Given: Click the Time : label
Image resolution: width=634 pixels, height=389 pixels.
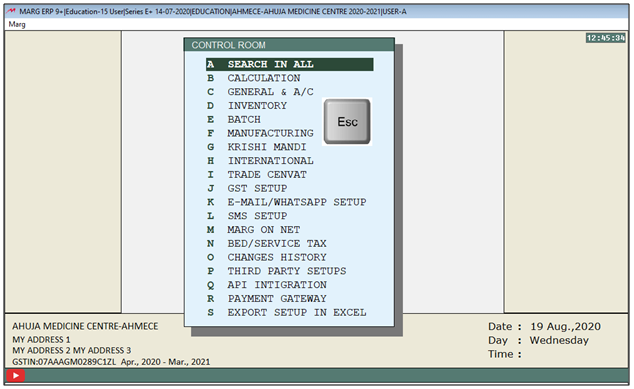Looking at the screenshot, I should [x=505, y=354].
